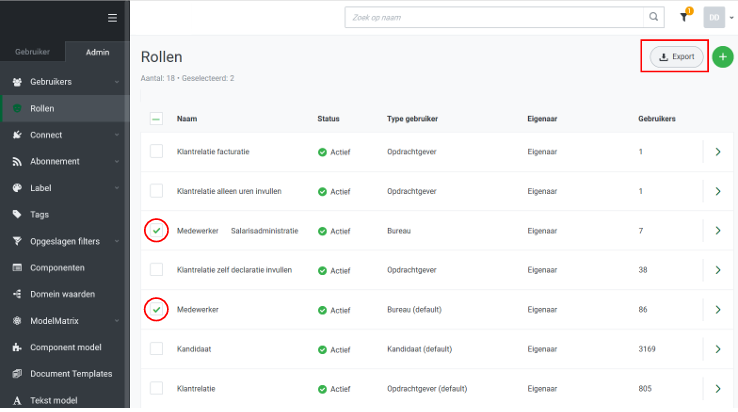Open Document Templates in the sidebar
The height and width of the screenshot is (412, 738).
point(70,374)
